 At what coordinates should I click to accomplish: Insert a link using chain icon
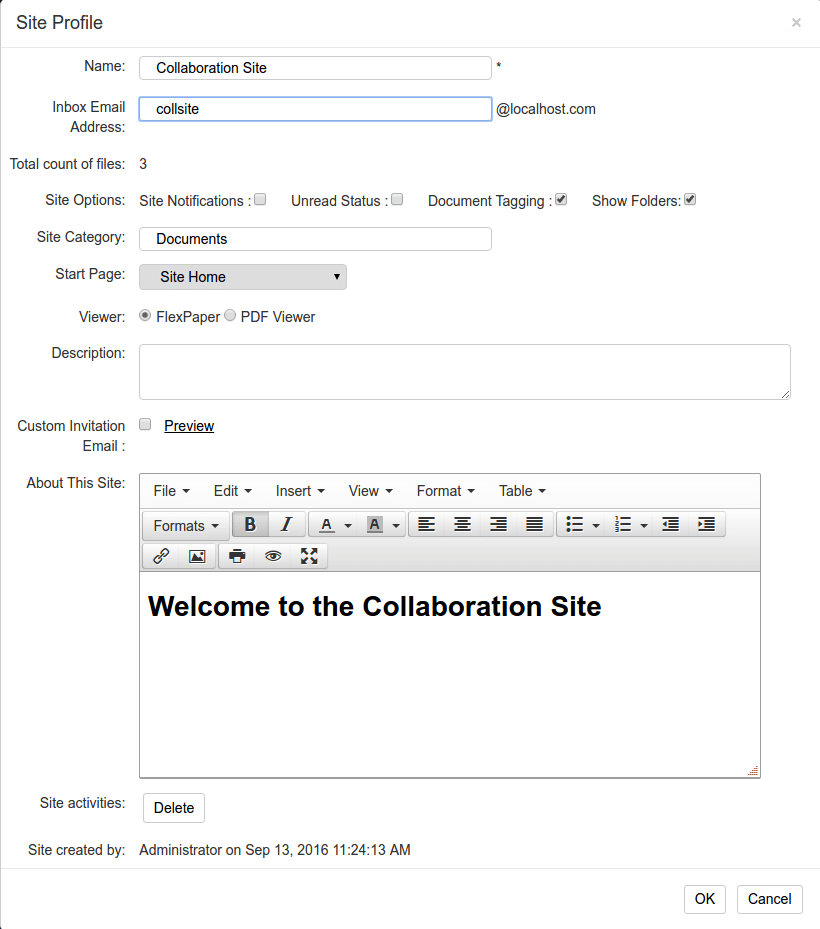pyautogui.click(x=161, y=556)
